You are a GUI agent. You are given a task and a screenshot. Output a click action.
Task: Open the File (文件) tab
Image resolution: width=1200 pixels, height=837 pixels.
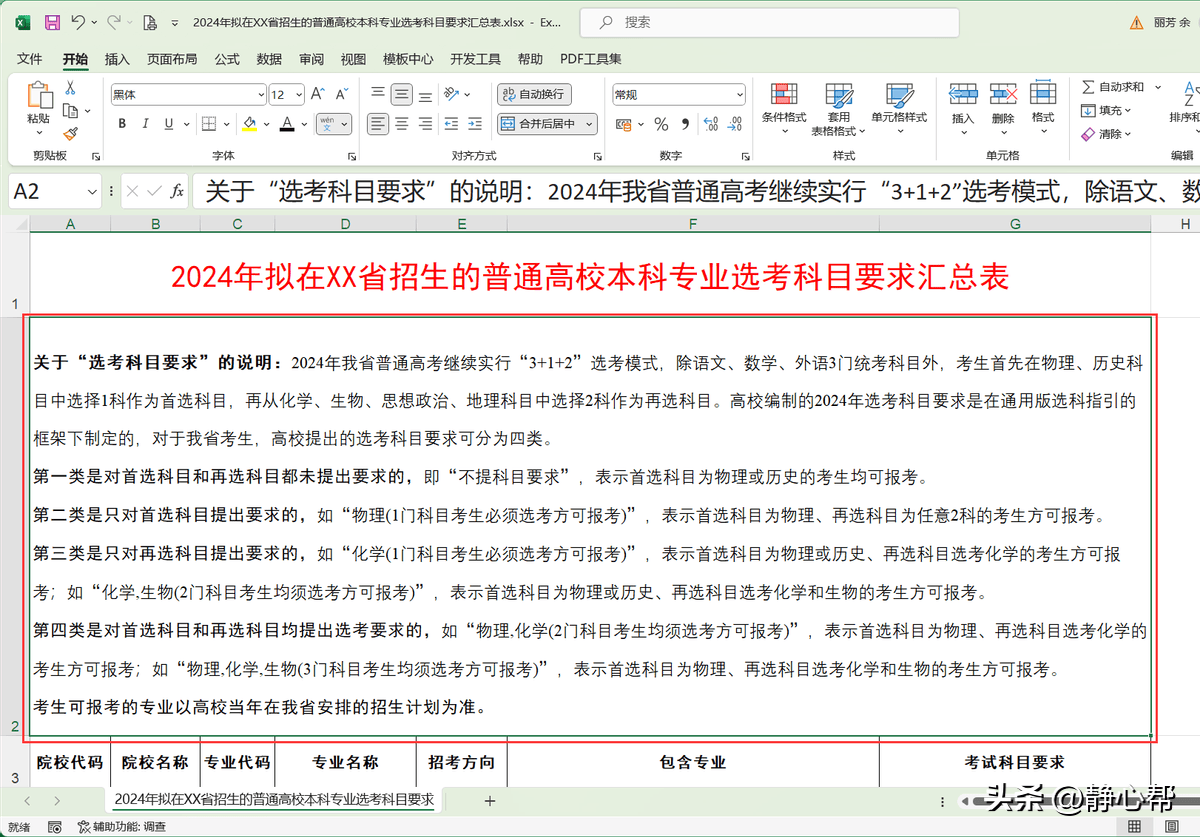[x=30, y=59]
